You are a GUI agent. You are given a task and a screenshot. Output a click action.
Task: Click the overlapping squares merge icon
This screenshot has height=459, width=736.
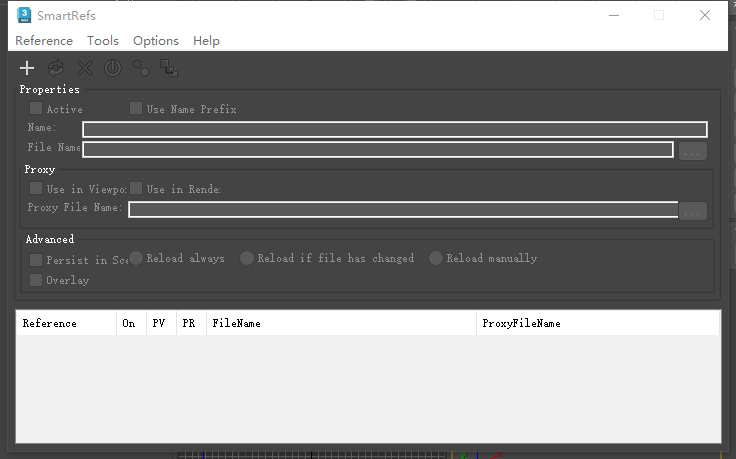tap(169, 68)
